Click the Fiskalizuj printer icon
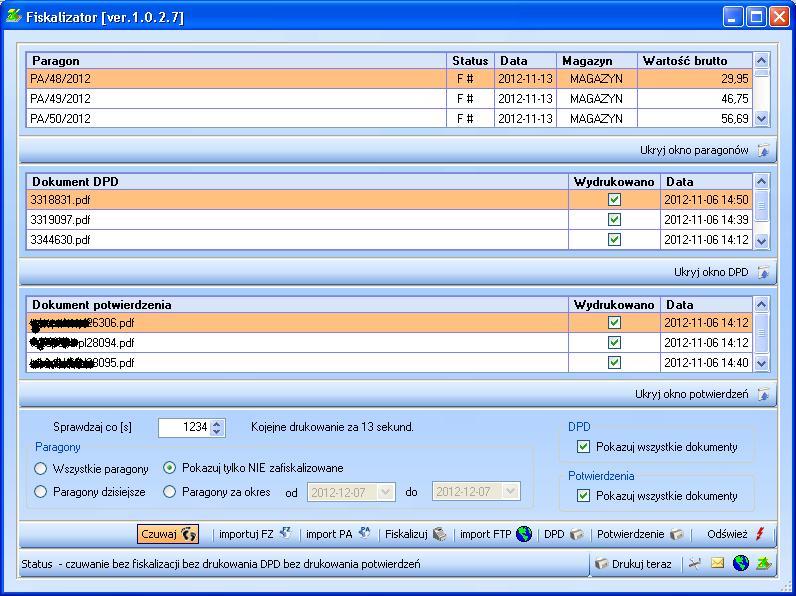The width and height of the screenshot is (796, 596). [x=439, y=534]
